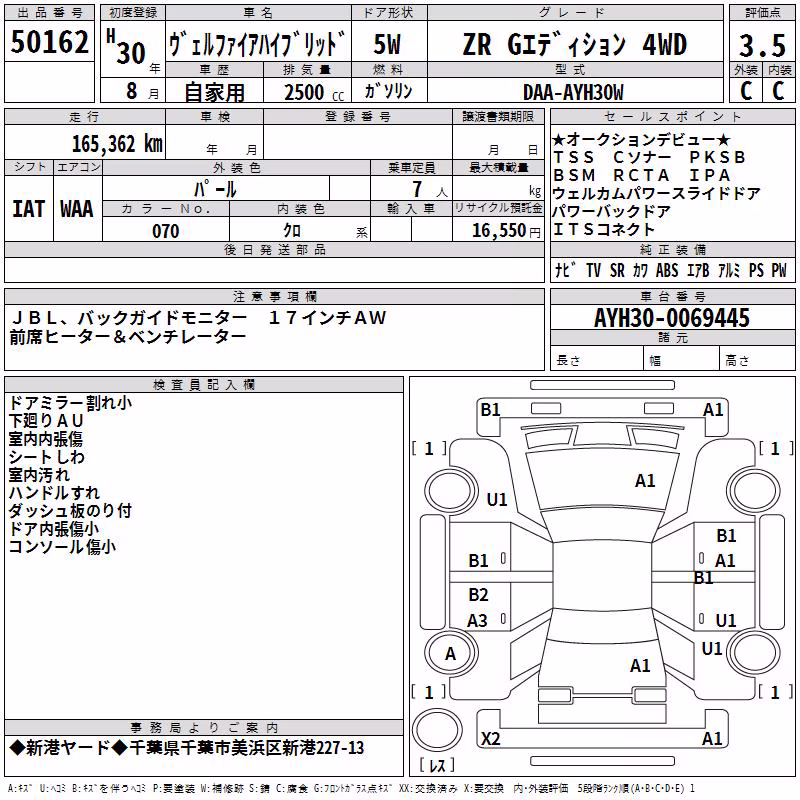The image size is (800, 800).
Task: Click model code DAA-AYH30W
Action: [x=573, y=92]
